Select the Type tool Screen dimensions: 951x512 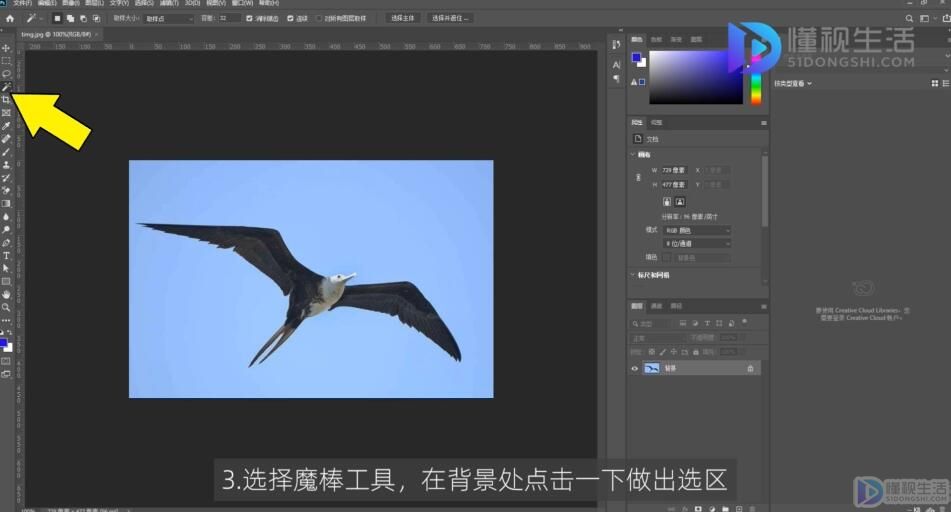click(6, 256)
